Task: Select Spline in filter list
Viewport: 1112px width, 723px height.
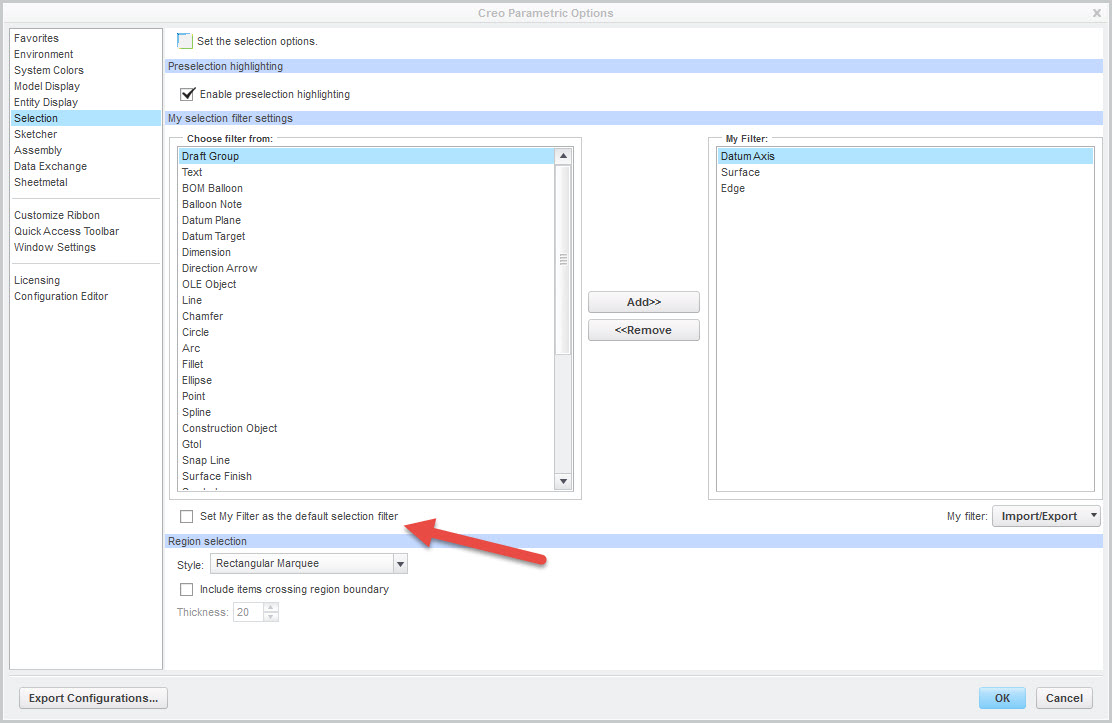Action: pos(366,412)
